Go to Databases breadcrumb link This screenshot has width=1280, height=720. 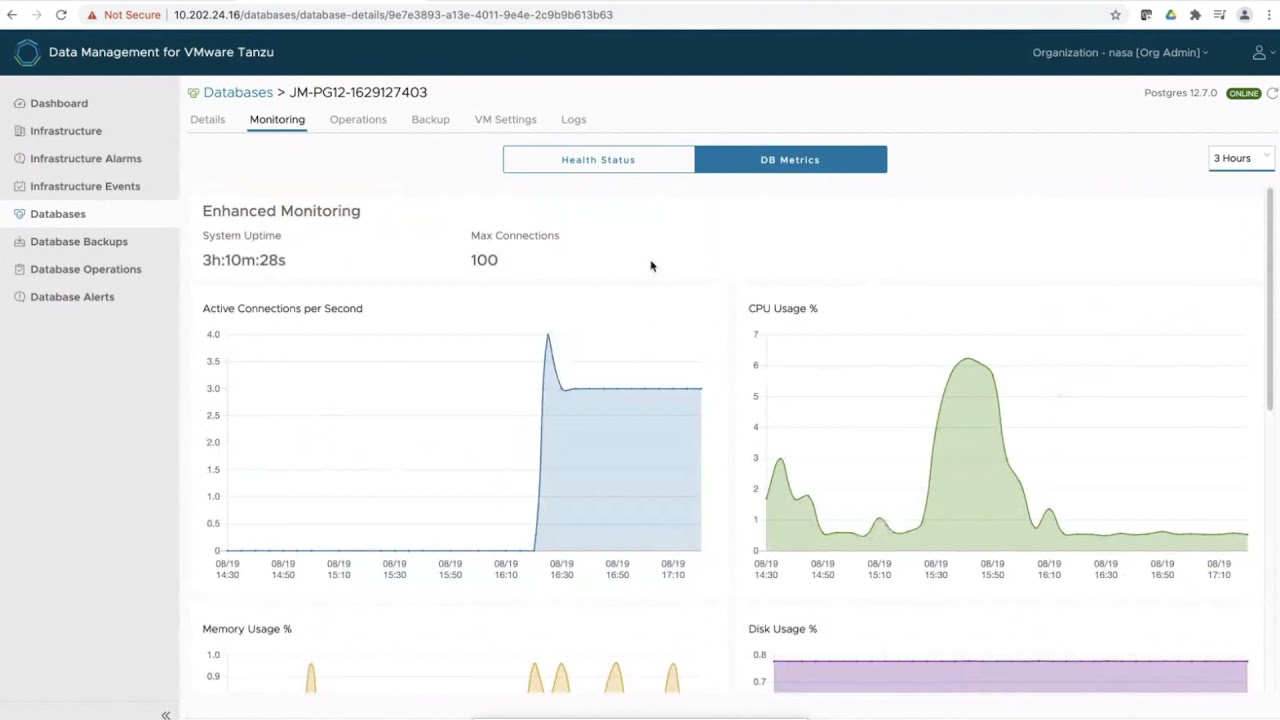237,92
